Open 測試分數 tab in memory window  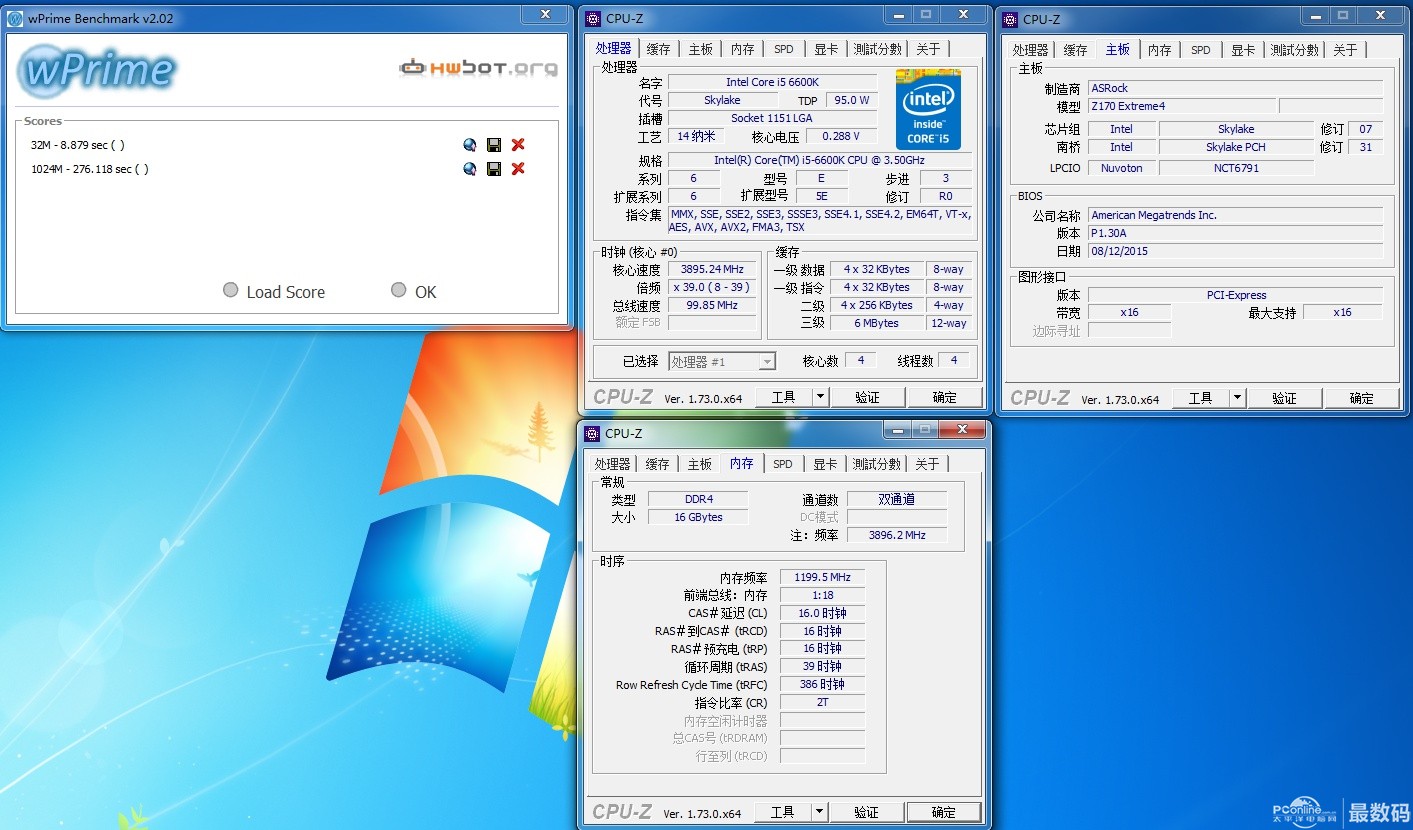click(877, 464)
